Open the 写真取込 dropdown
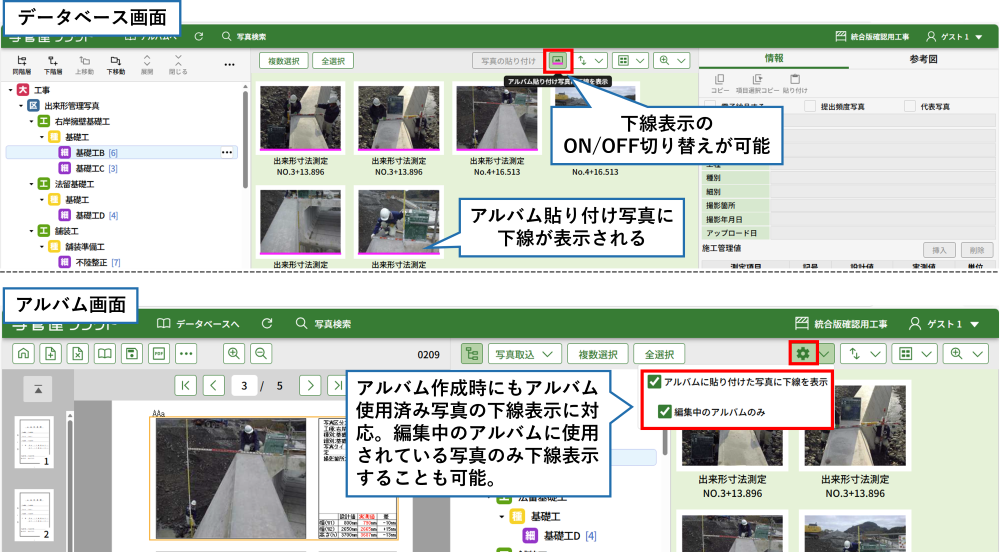 pos(522,354)
